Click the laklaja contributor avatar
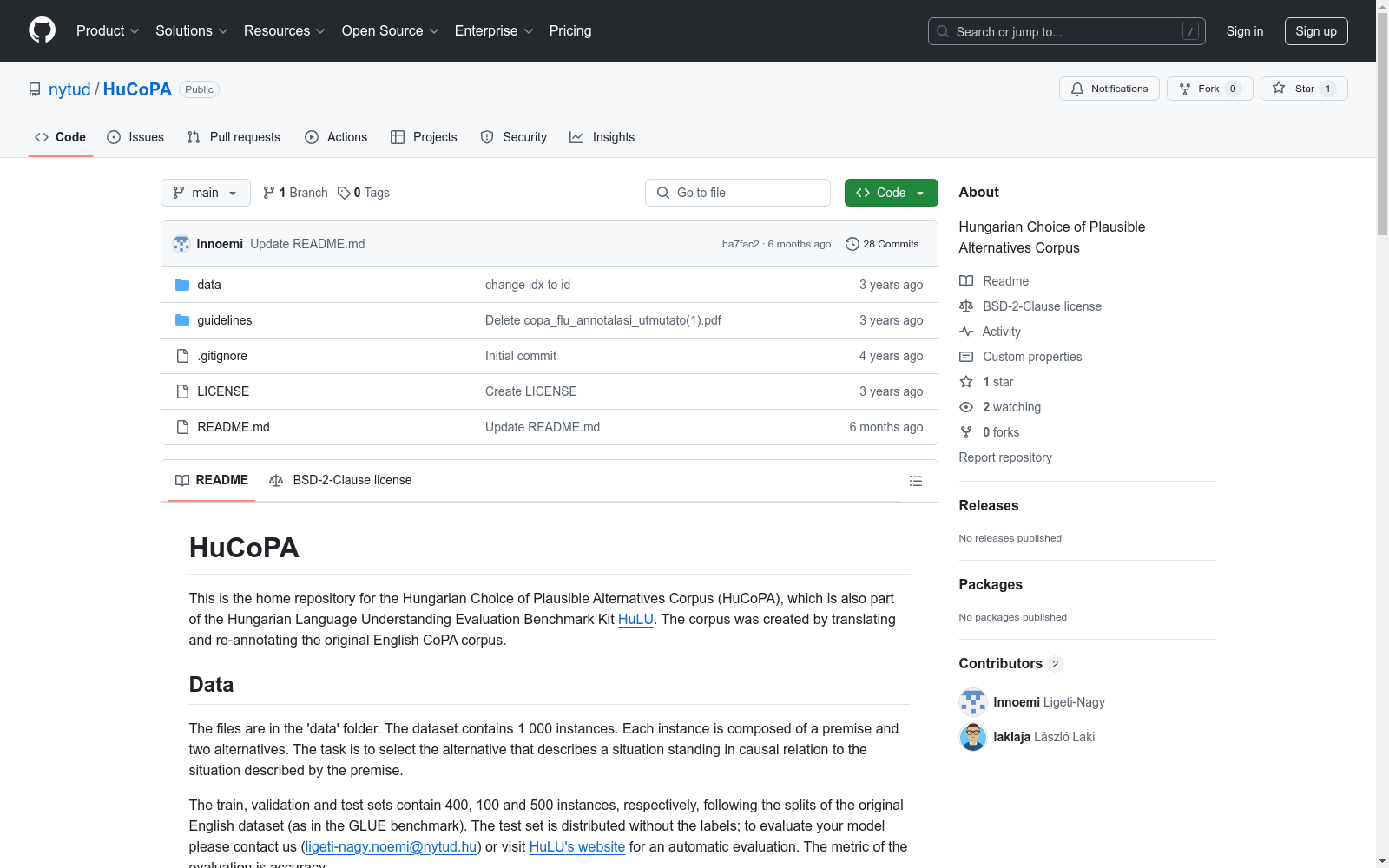 pyautogui.click(x=973, y=737)
